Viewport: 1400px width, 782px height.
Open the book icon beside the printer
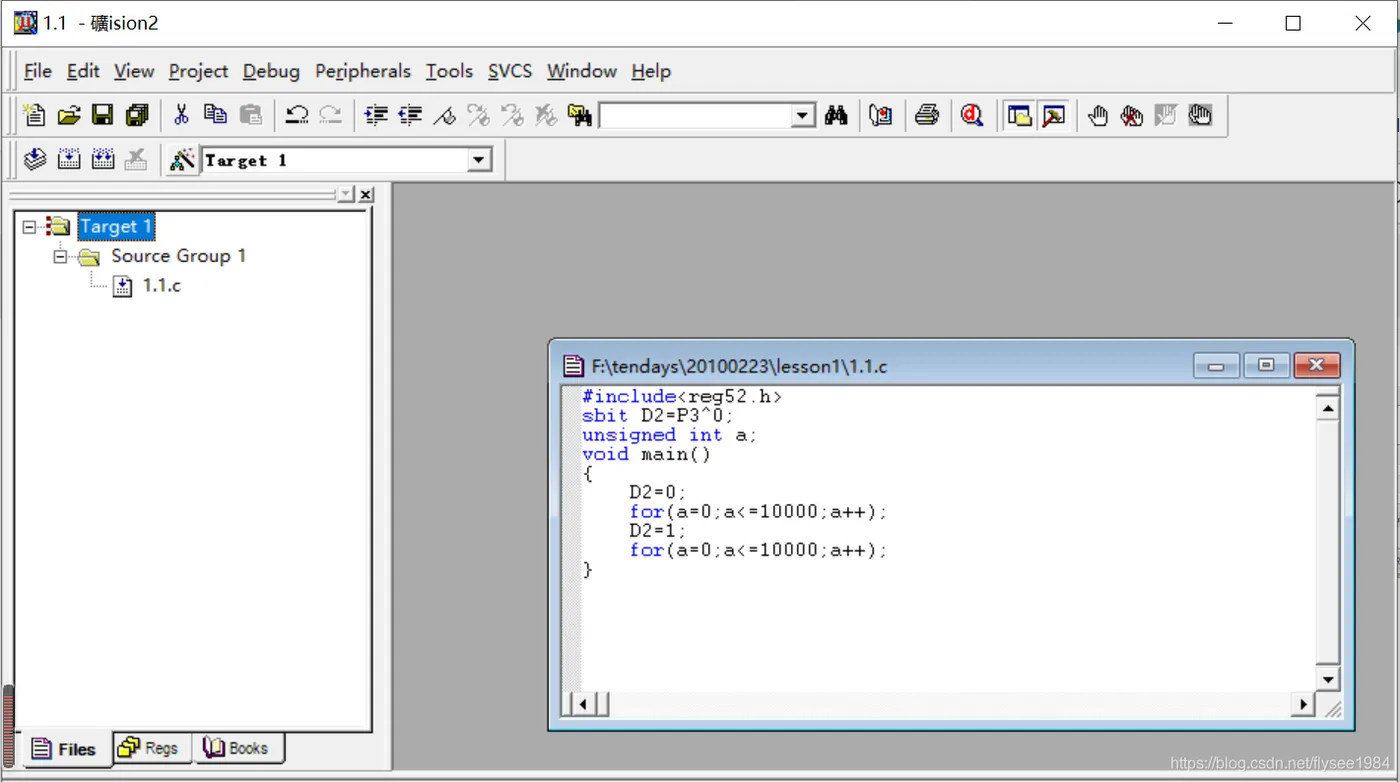pyautogui.click(x=881, y=115)
